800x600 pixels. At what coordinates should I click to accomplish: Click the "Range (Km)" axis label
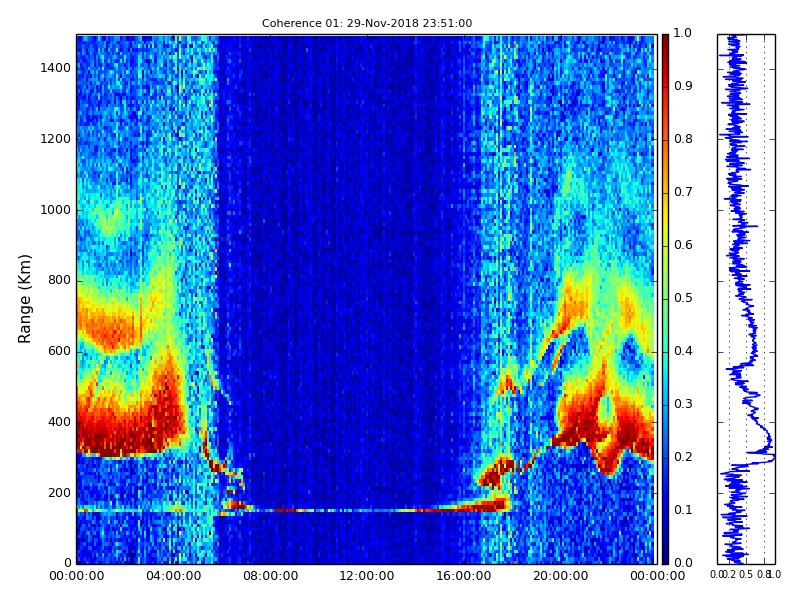click(24, 299)
